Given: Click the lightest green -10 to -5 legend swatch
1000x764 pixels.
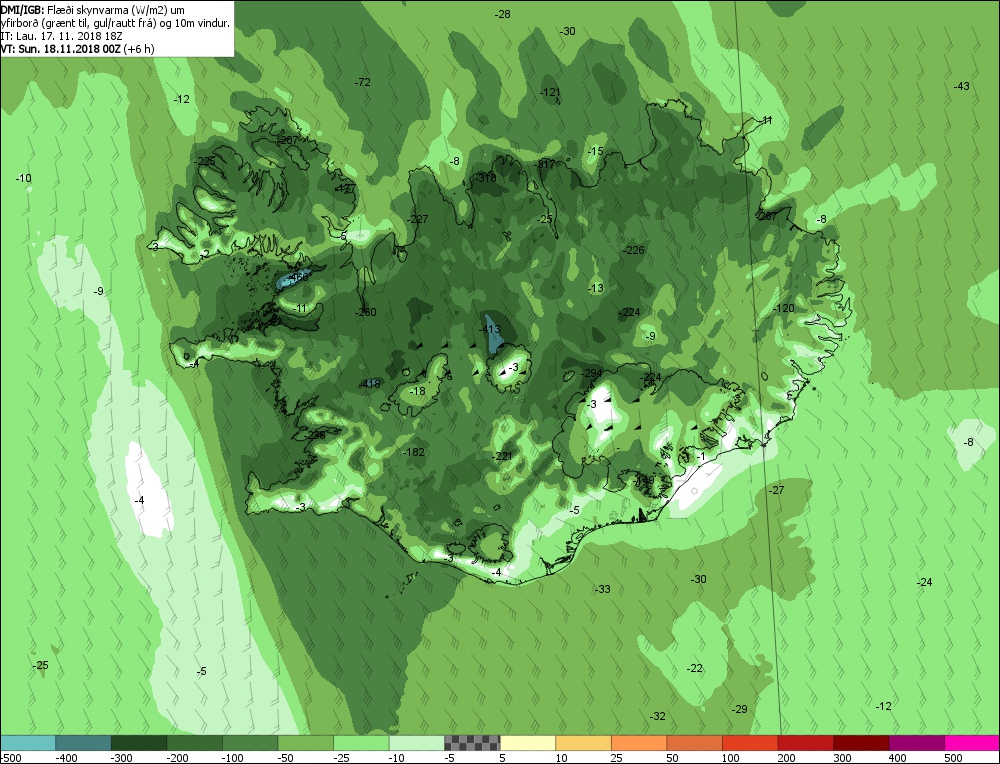Looking at the screenshot, I should [417, 743].
